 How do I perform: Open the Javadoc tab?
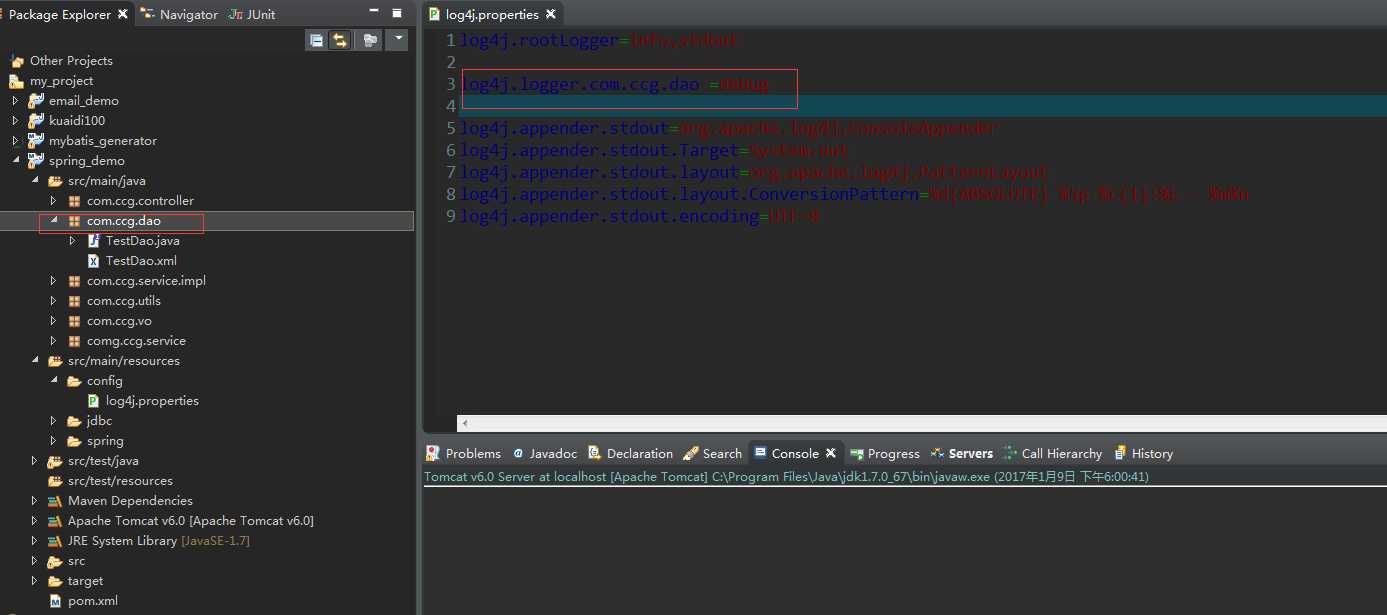[x=544, y=453]
